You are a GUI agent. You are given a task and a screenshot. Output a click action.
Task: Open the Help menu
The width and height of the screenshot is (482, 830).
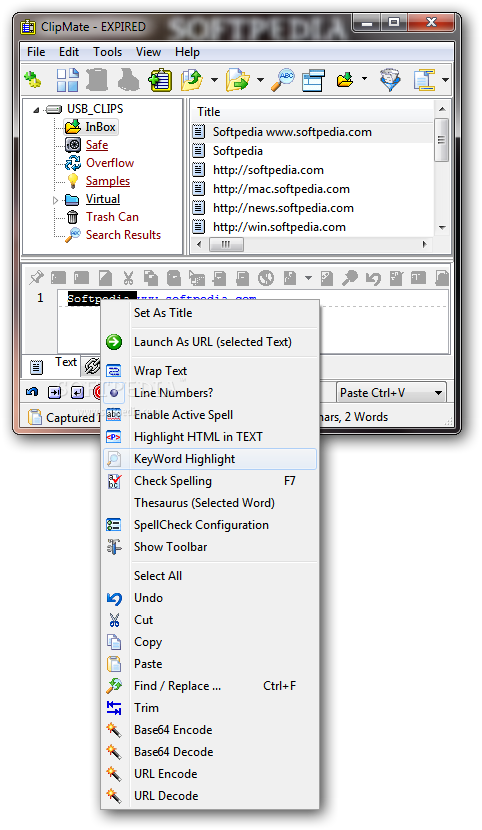187,52
